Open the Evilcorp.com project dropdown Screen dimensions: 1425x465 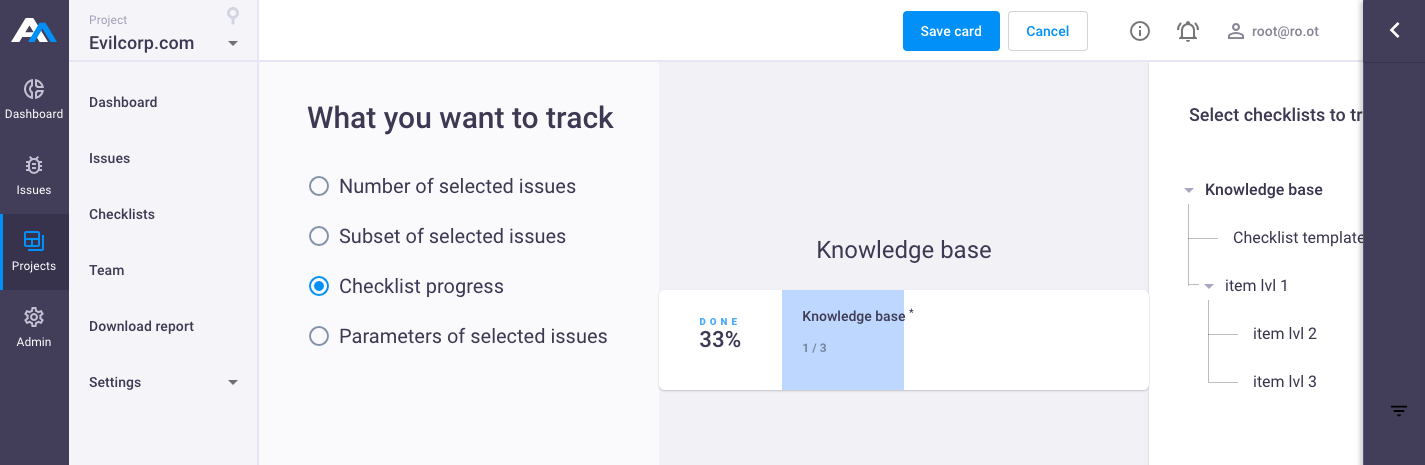tap(164, 43)
